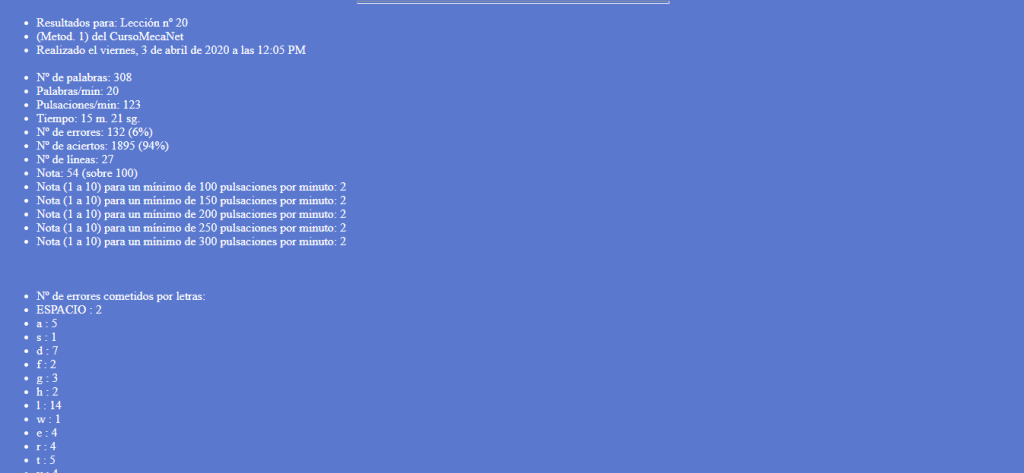Select the 'Palabras/min: 20' line
1024x473 pixels.
coord(77,91)
